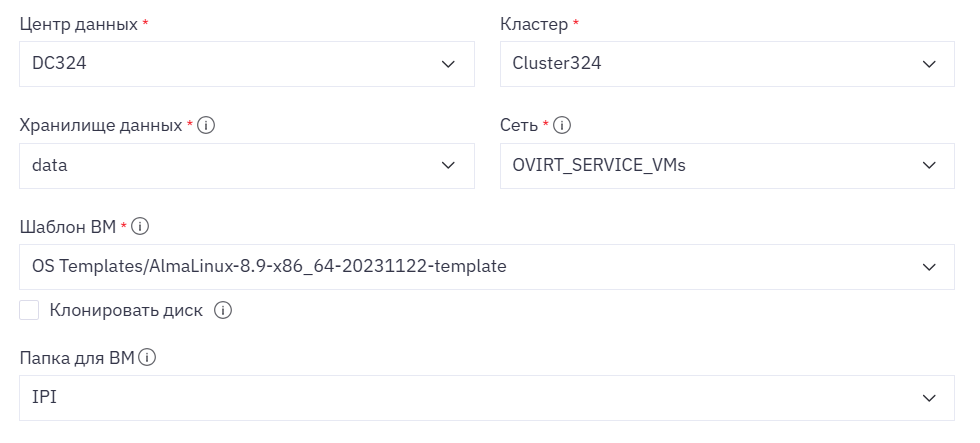This screenshot has width=980, height=443.
Task: Click the IPI folder value field
Action: (x=487, y=398)
